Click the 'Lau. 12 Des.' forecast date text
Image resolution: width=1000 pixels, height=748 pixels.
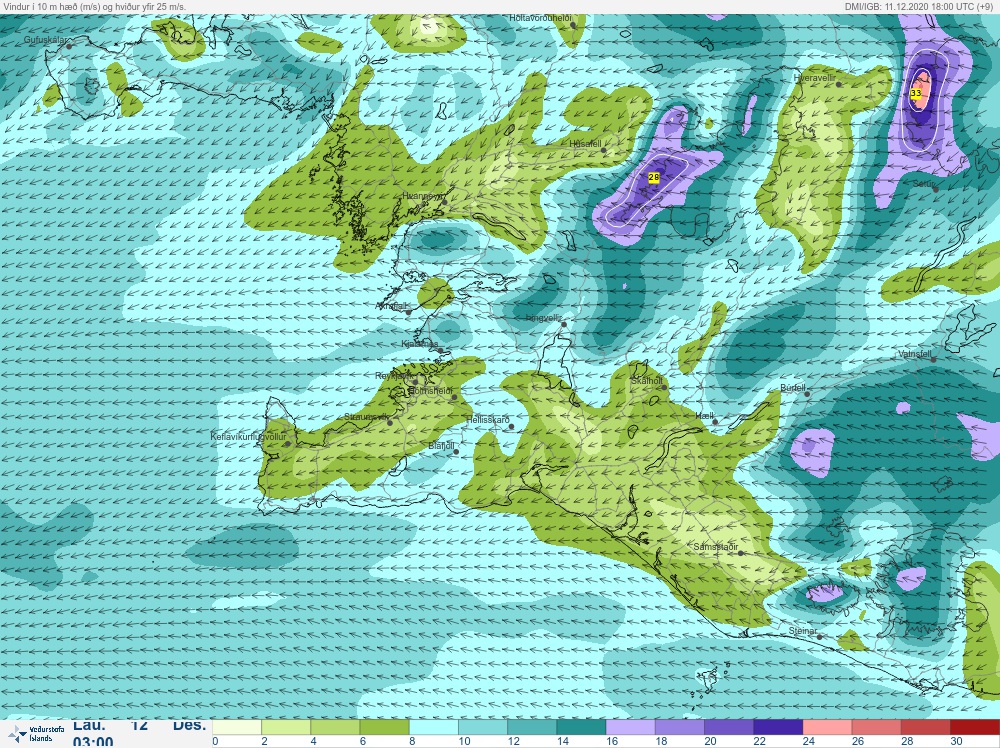point(139,725)
